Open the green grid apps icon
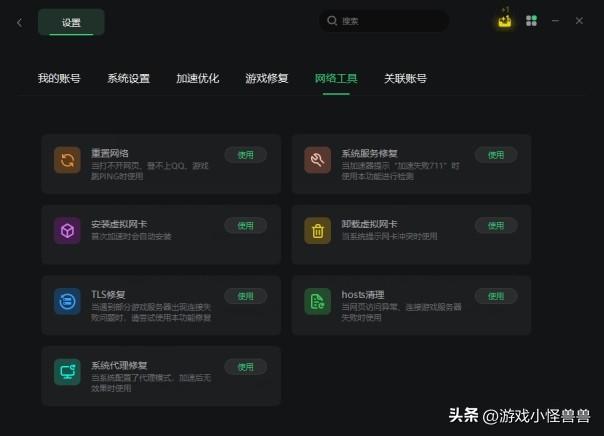The height and width of the screenshot is (436, 604). coord(531,21)
